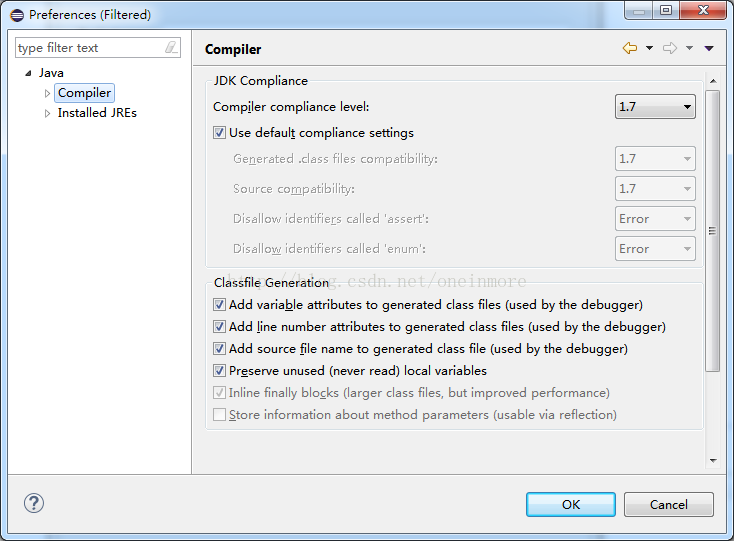Screen dimensions: 734x541
Task: Toggle Add variable attributes checkbox
Action: (x=220, y=304)
